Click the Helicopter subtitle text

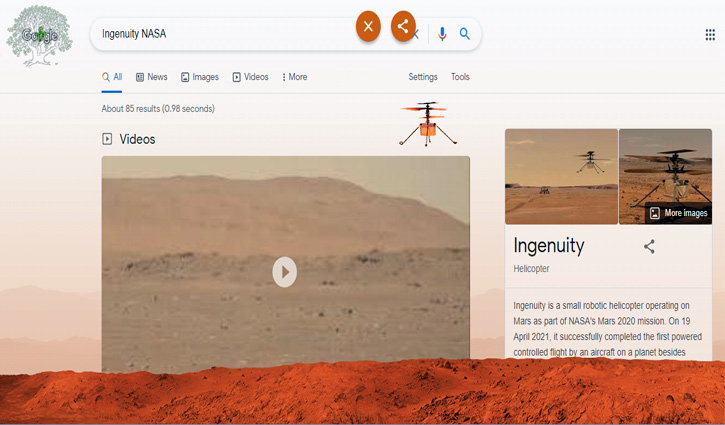(531, 269)
